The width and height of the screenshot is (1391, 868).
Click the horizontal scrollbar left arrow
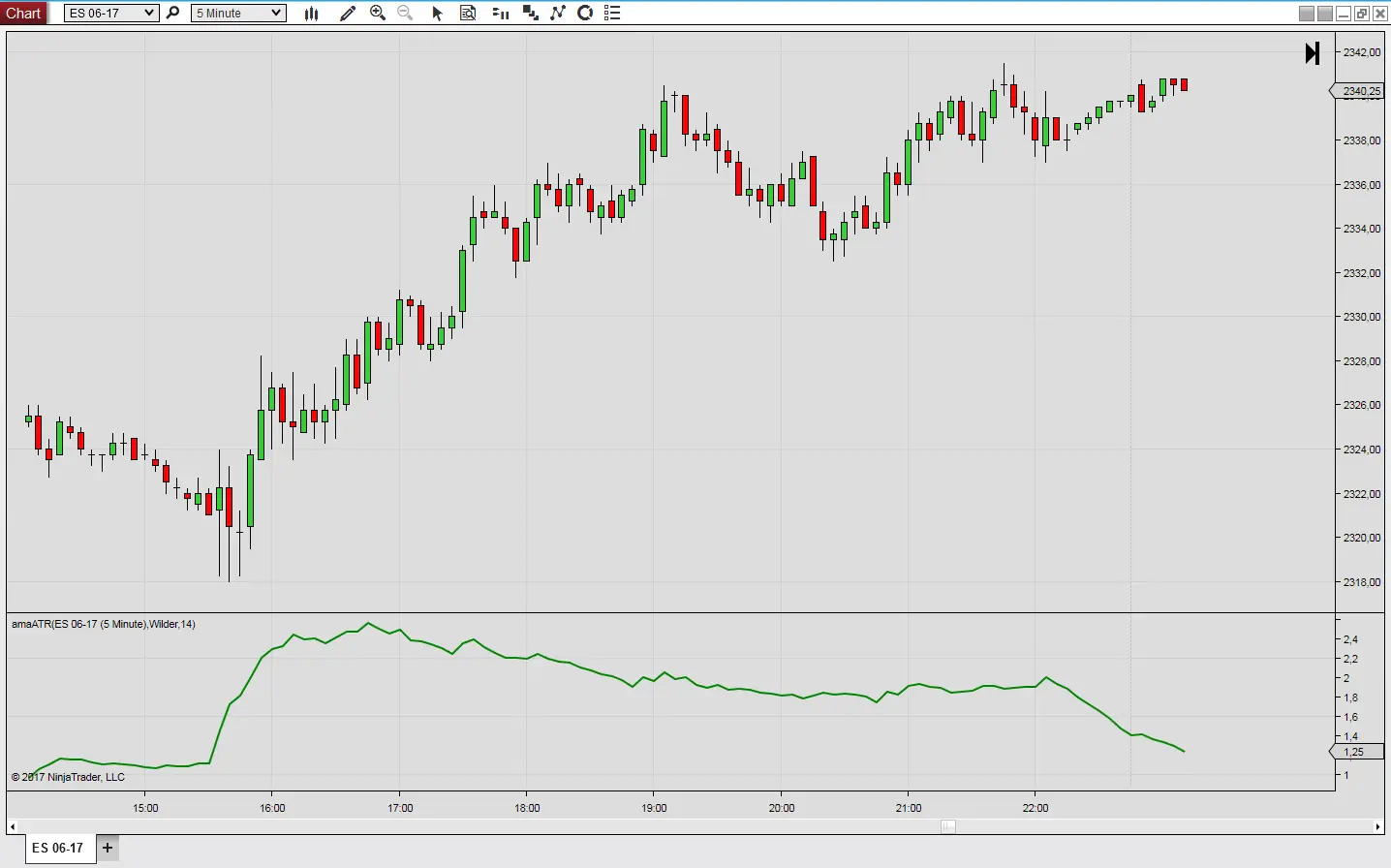pos(12,826)
